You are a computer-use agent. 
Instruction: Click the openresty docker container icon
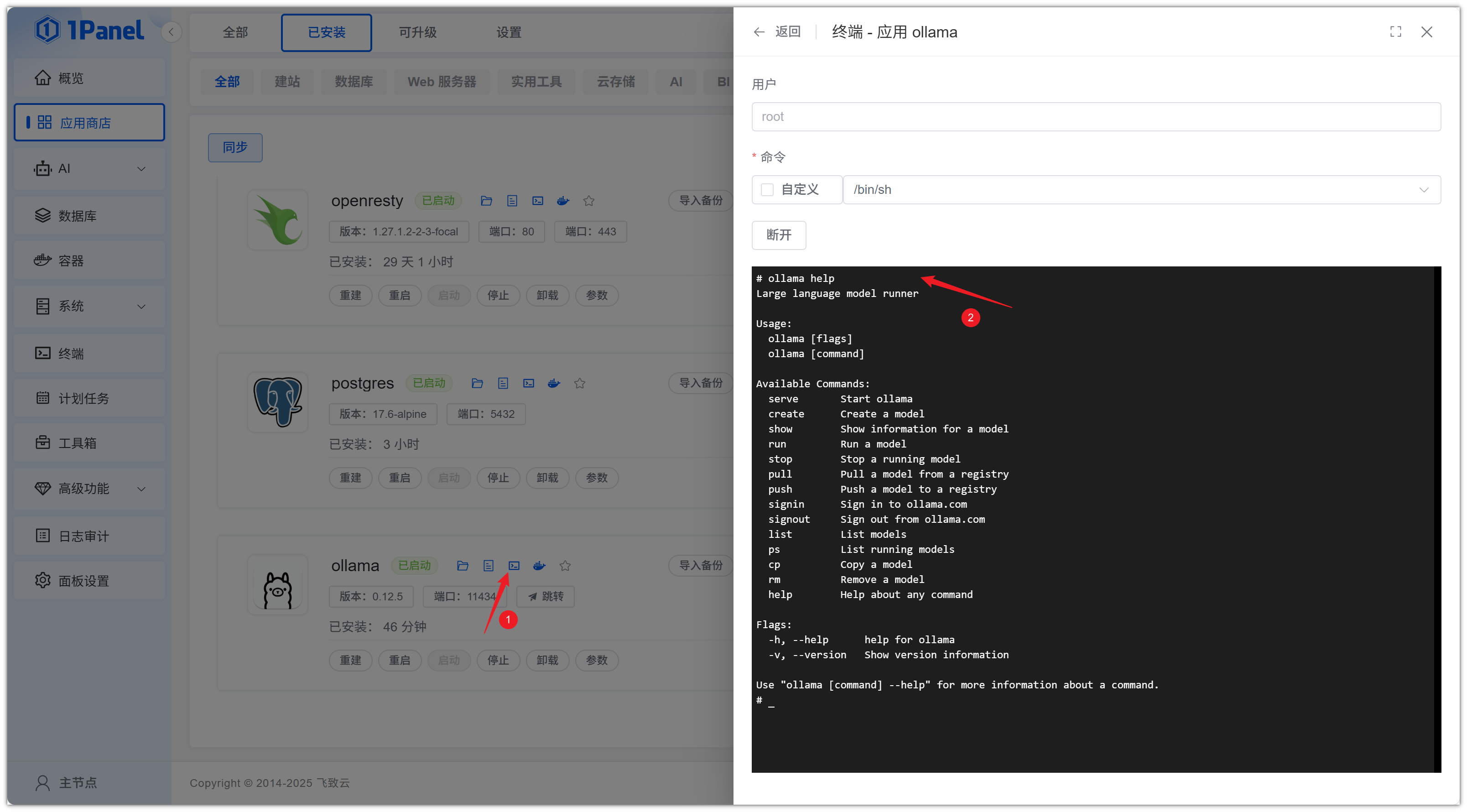point(562,200)
